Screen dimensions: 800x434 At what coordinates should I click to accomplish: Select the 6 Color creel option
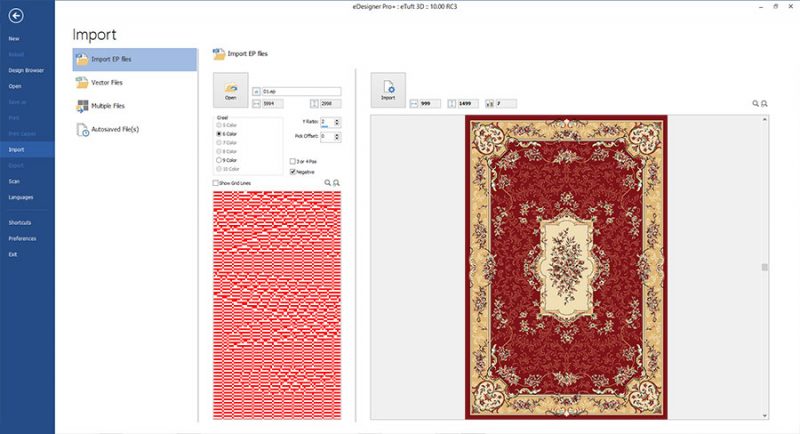pyautogui.click(x=227, y=134)
